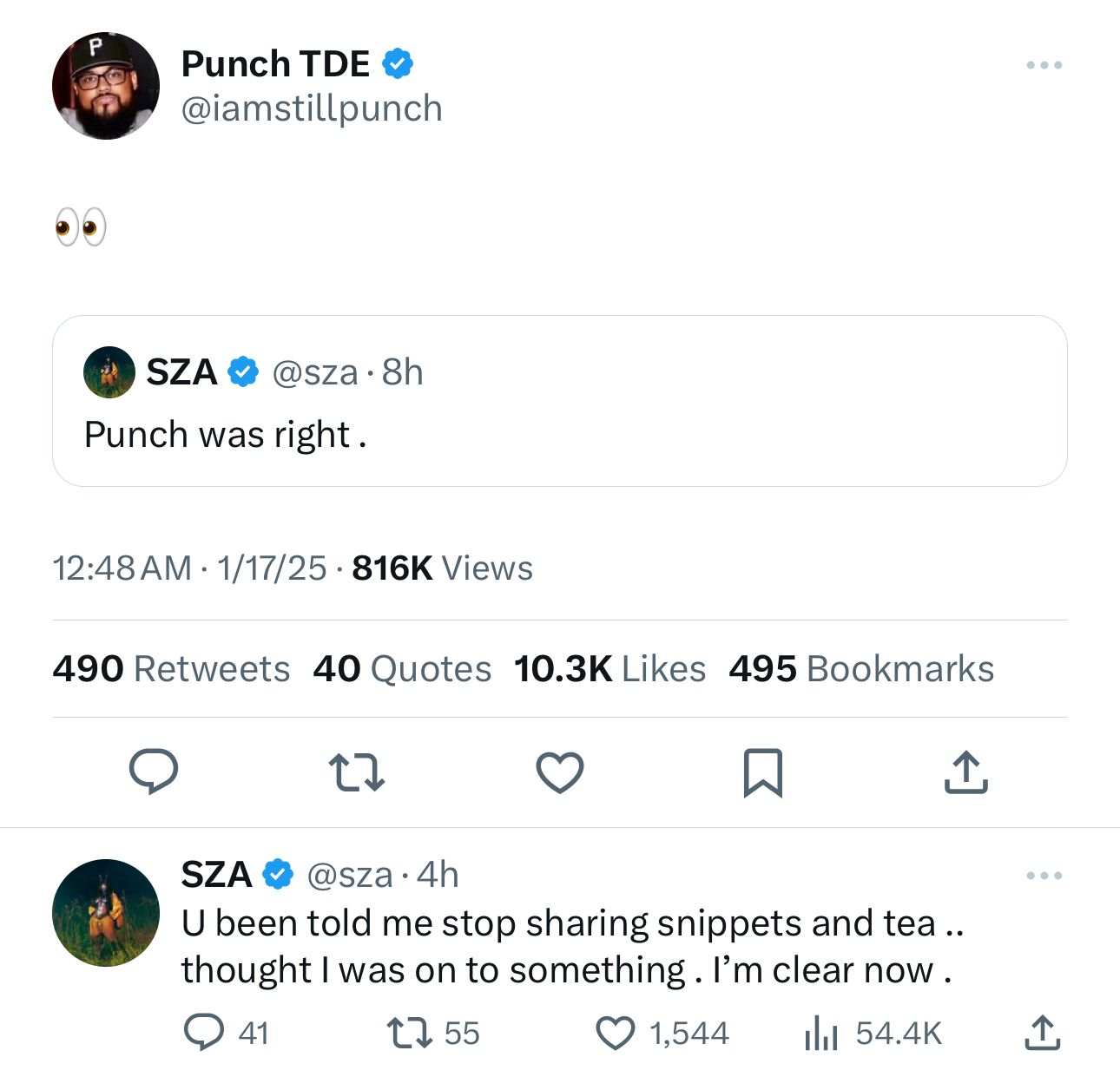View the 490 Retweets list

coord(171,669)
